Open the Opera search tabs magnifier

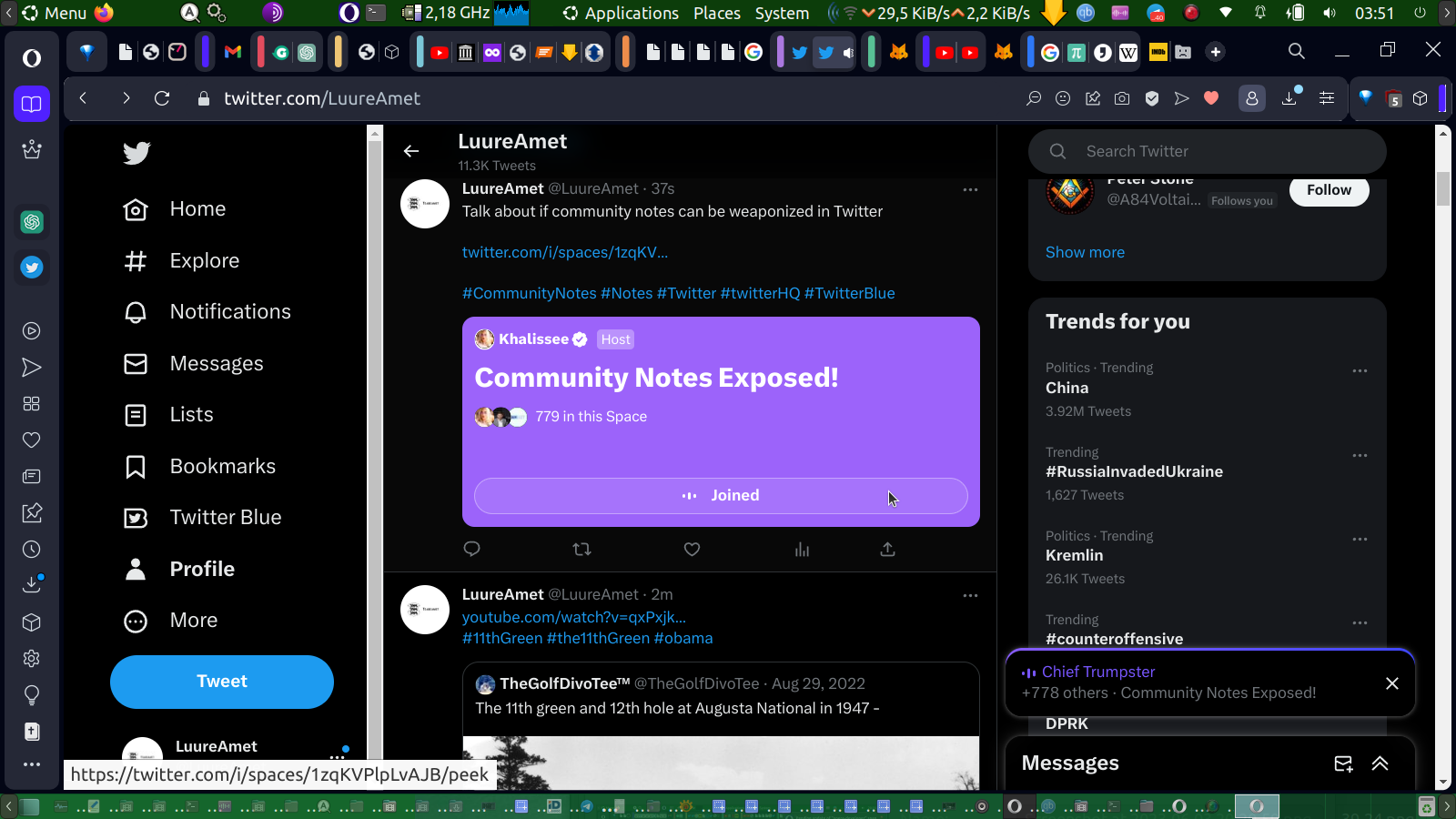point(1297,51)
